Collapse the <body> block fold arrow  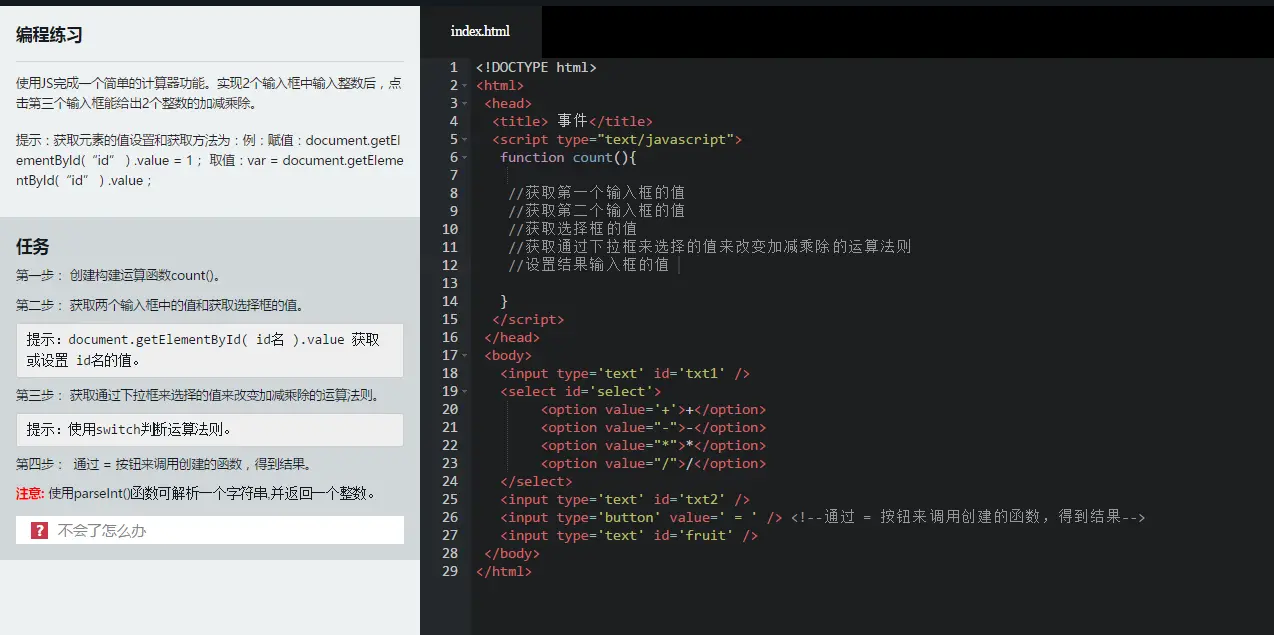[x=466, y=356]
